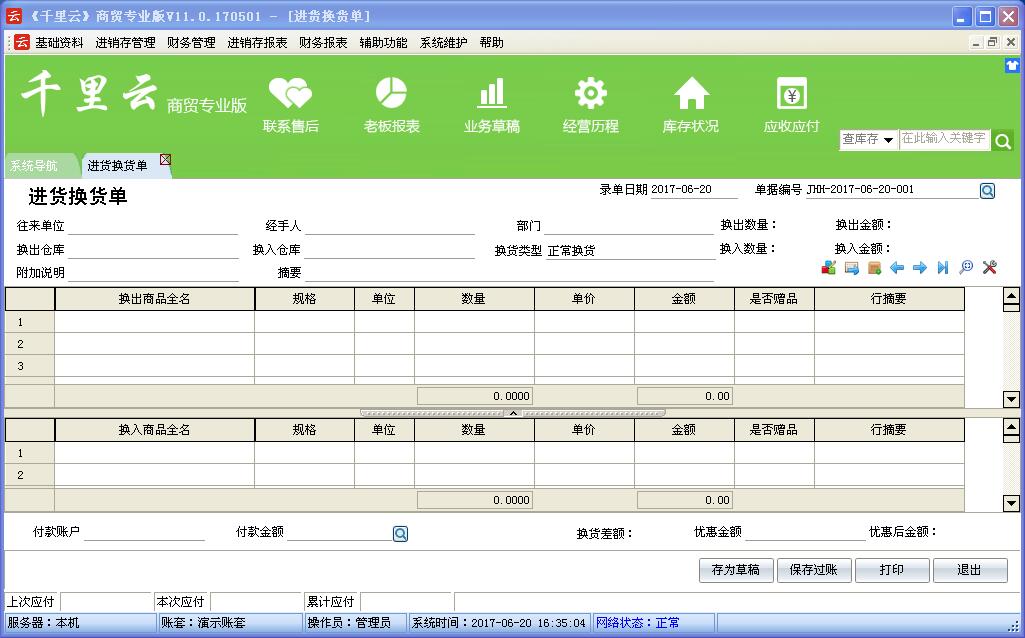Click the green search button beside the keyword box

point(1003,141)
